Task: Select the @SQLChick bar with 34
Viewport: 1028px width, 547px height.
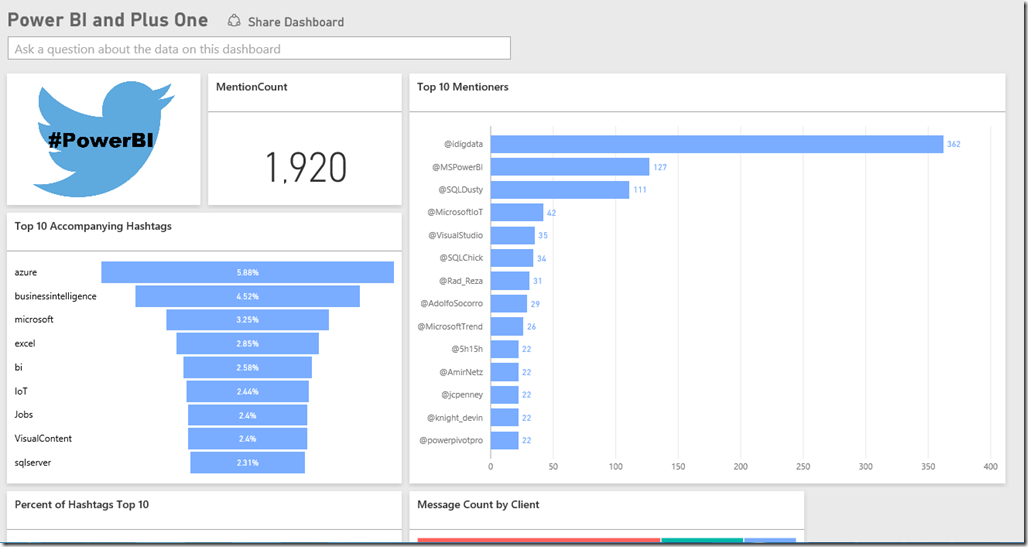Action: [x=512, y=258]
